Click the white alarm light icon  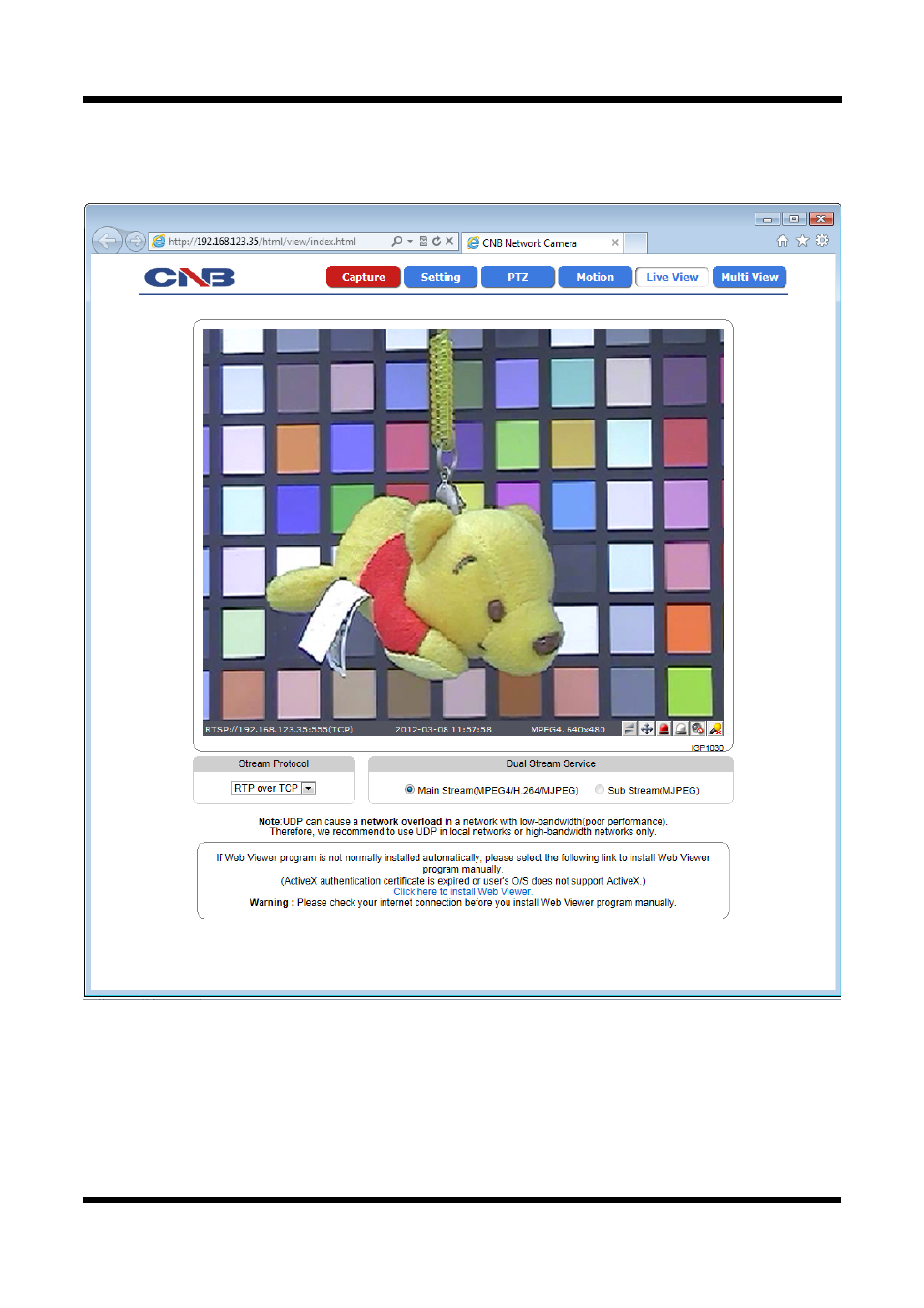coord(681,729)
